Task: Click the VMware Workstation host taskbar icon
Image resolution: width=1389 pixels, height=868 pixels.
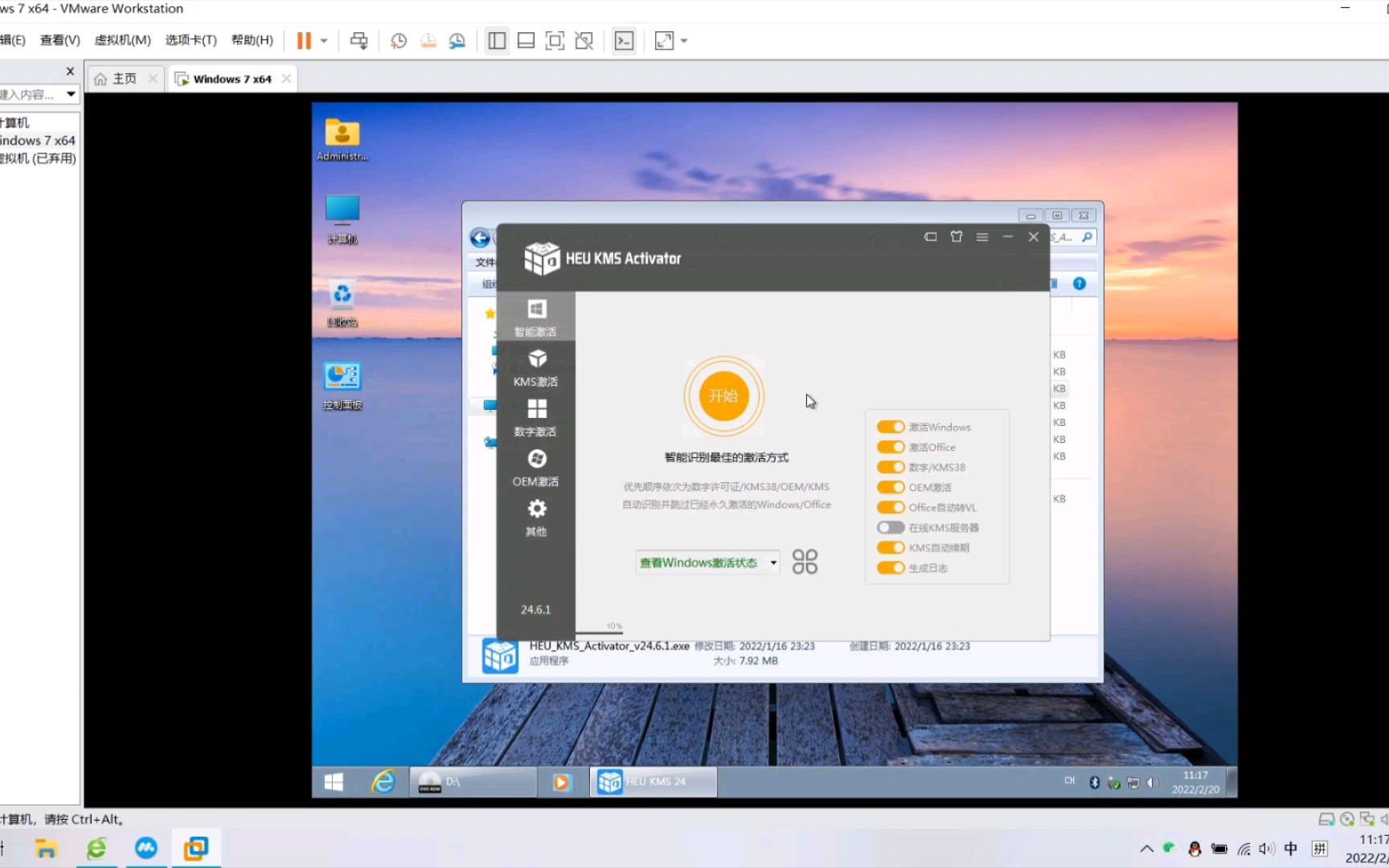Action: tap(195, 849)
